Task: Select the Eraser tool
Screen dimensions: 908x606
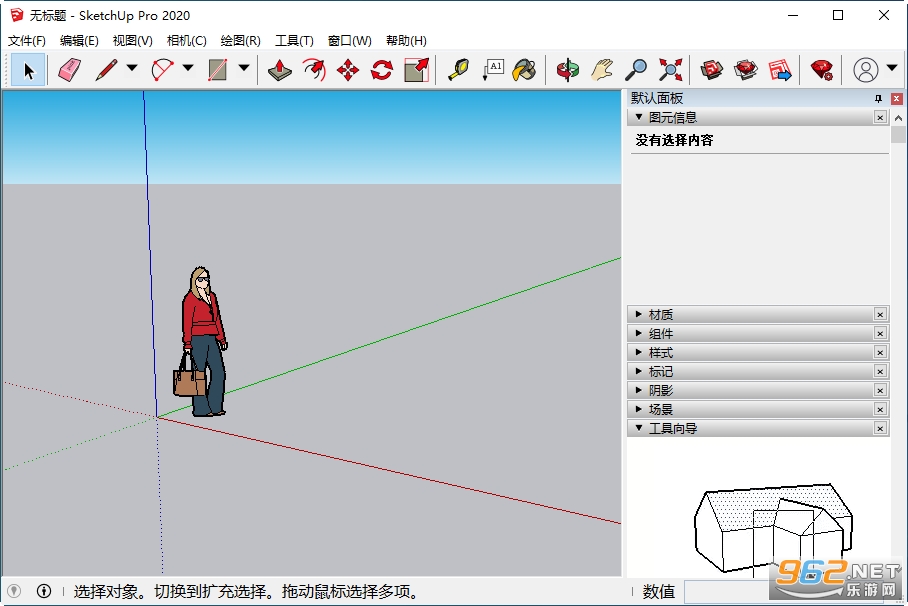Action: (69, 70)
